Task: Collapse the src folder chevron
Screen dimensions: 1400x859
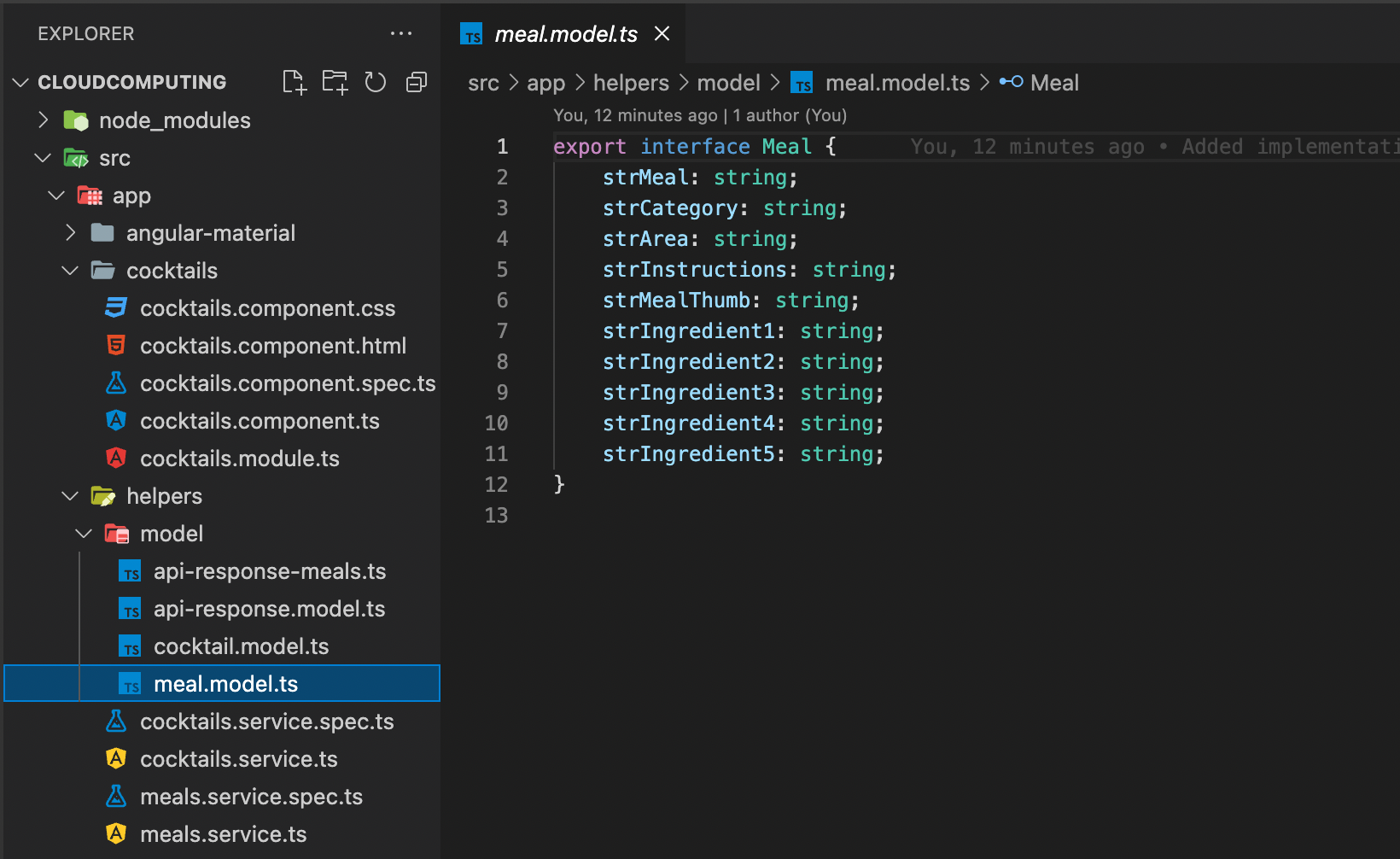Action: click(44, 157)
